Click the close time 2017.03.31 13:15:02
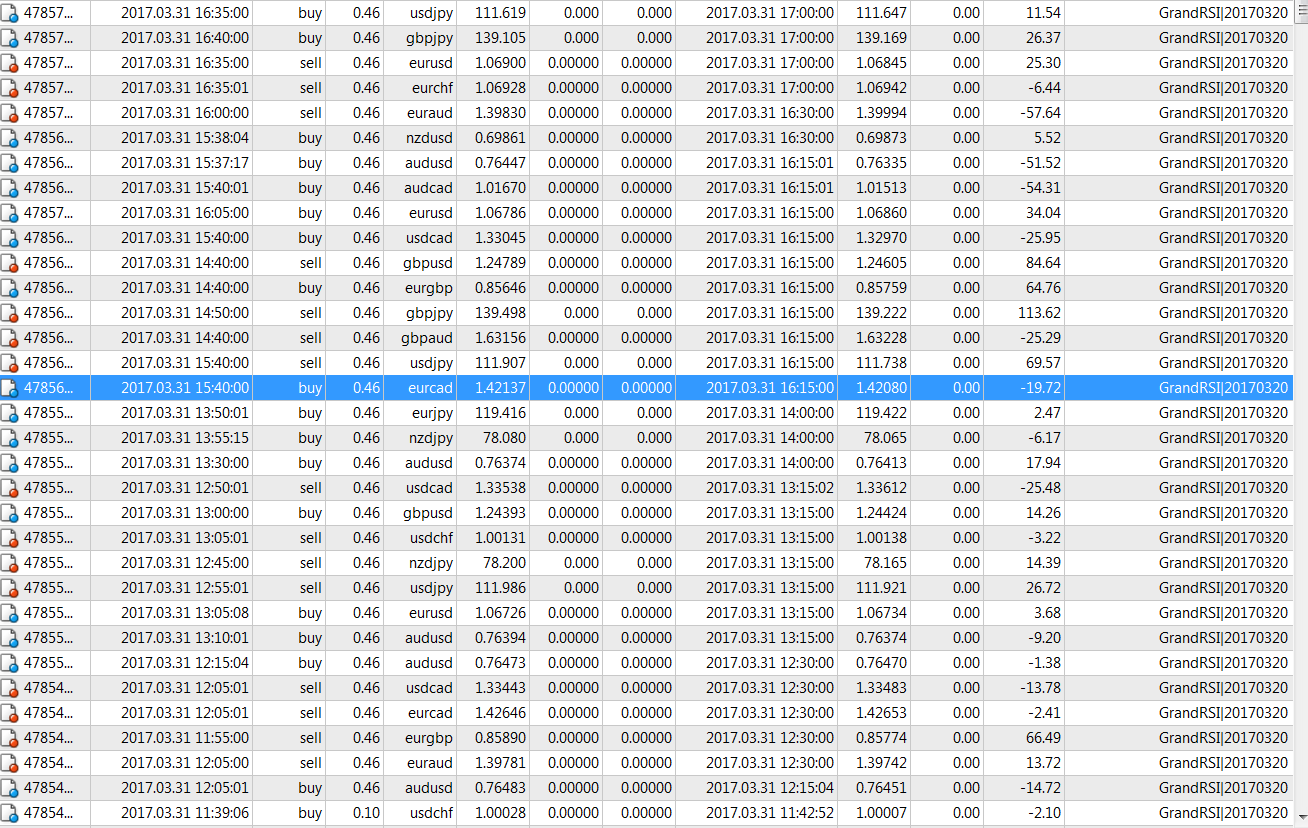This screenshot has height=828, width=1308. (770, 488)
